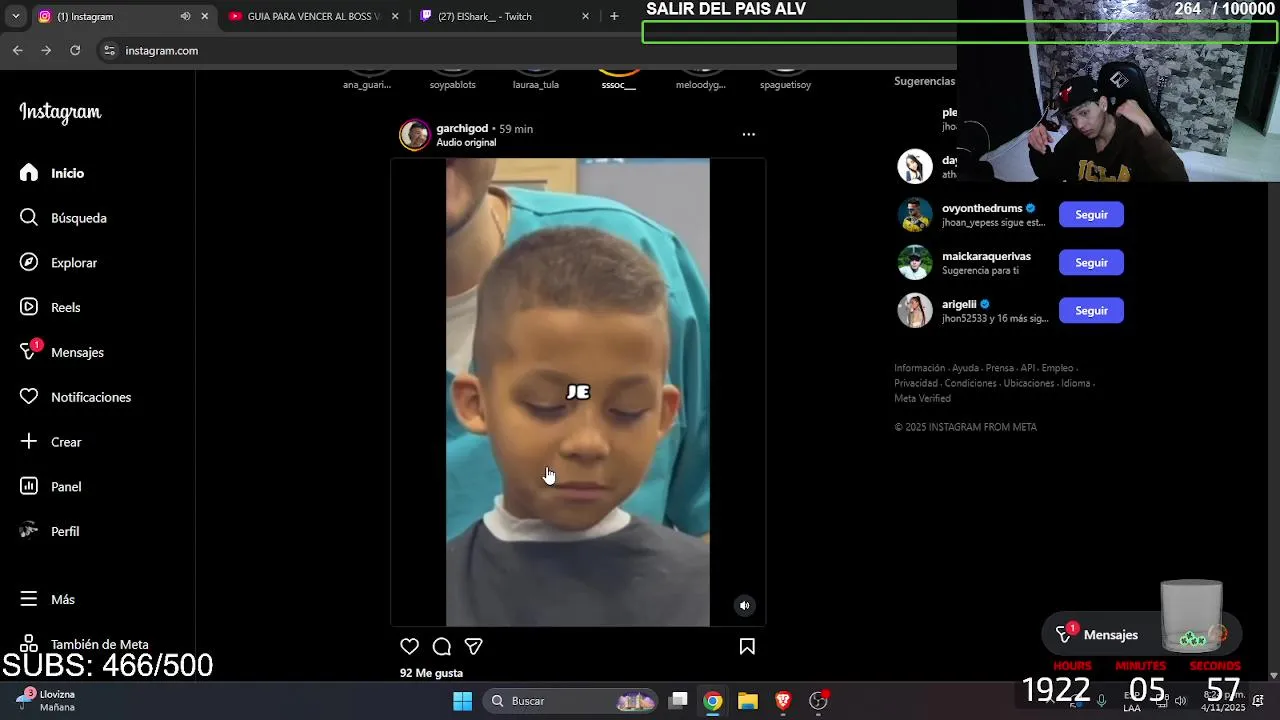Viewport: 1280px width, 720px height.
Task: Click Condiciones footer link
Action: click(x=971, y=383)
